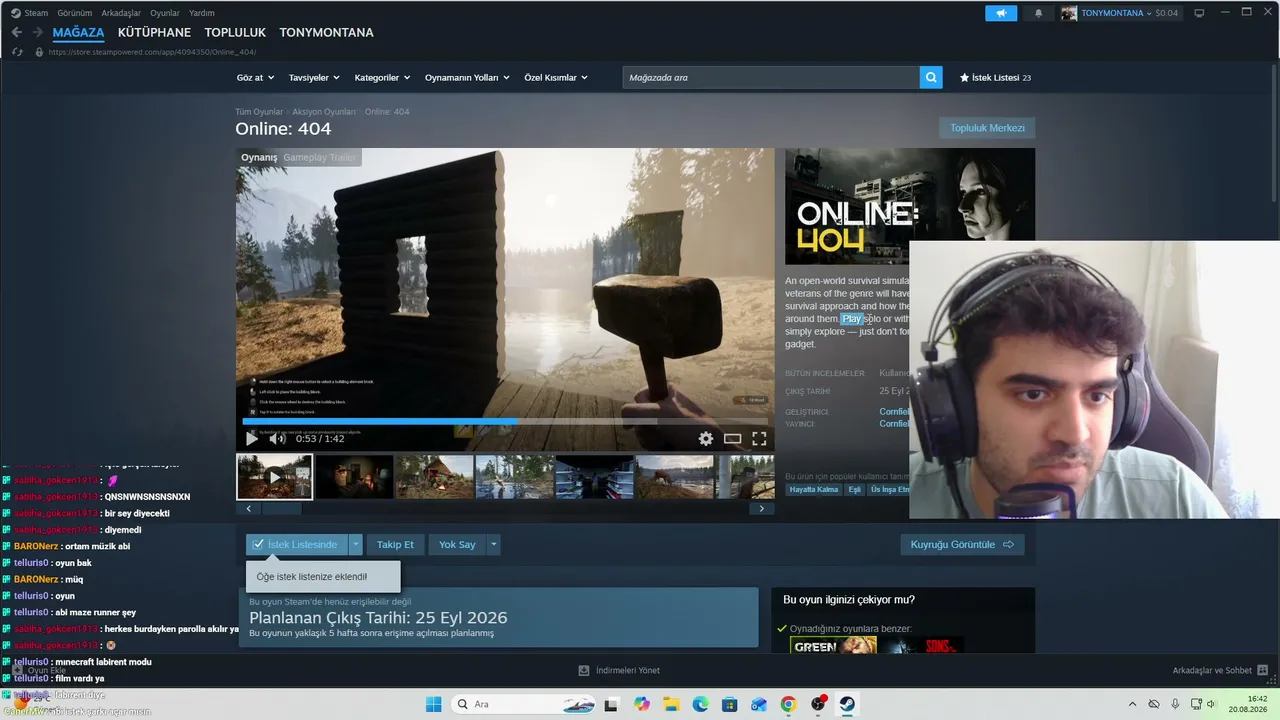Switch trailer to theater mode icon
The height and width of the screenshot is (720, 1280).
click(733, 439)
